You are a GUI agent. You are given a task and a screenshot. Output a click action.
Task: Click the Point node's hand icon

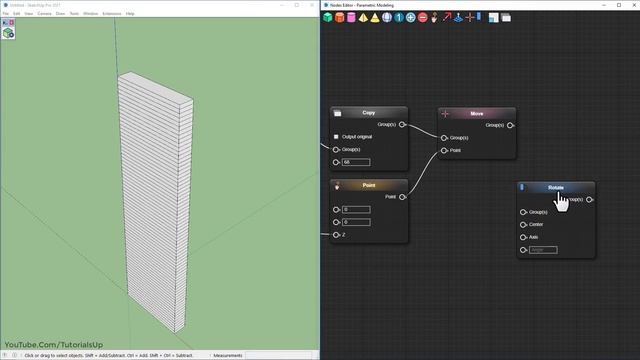tap(337, 186)
